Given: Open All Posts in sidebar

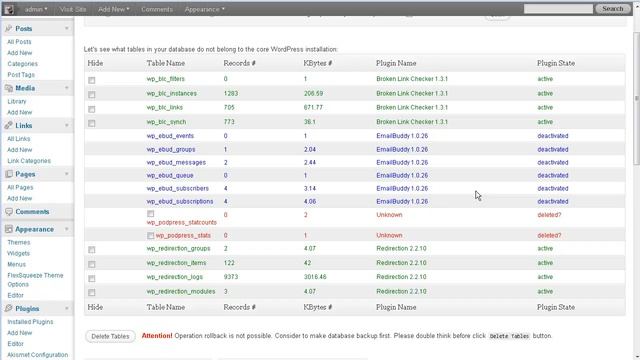Looking at the screenshot, I should coord(19,42).
